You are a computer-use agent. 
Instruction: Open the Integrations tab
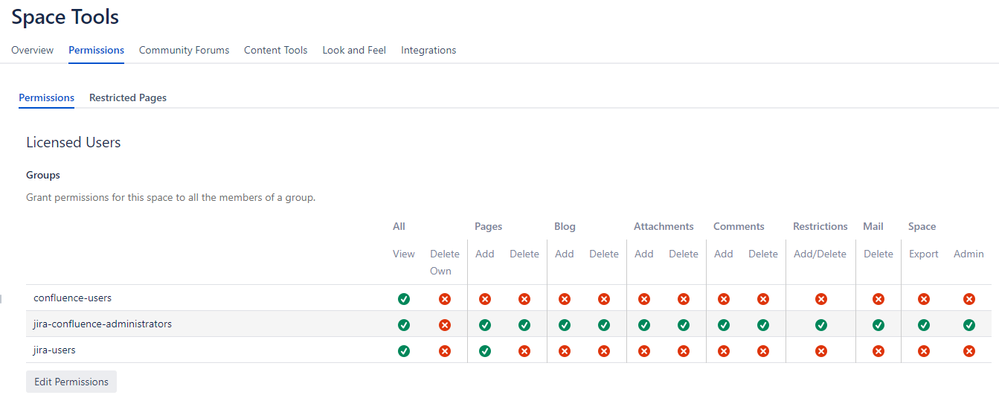coord(428,50)
